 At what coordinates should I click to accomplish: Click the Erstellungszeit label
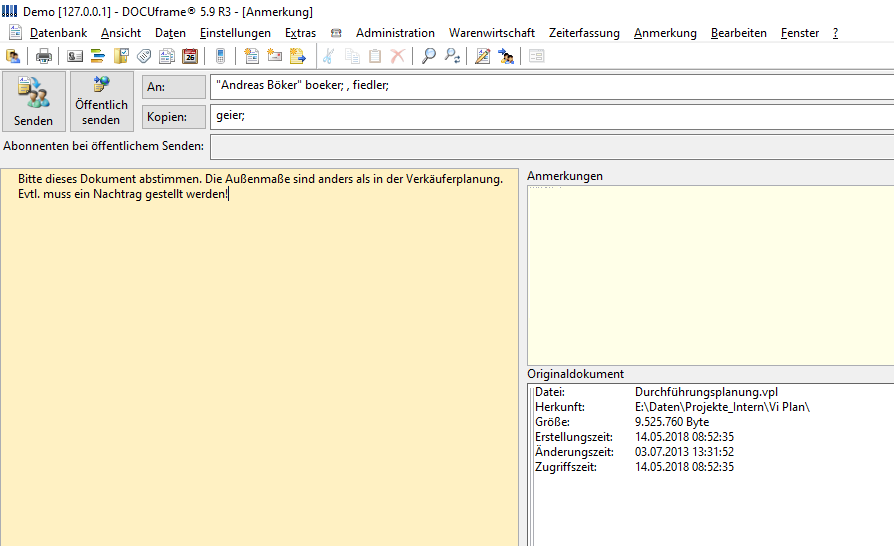click(x=574, y=437)
